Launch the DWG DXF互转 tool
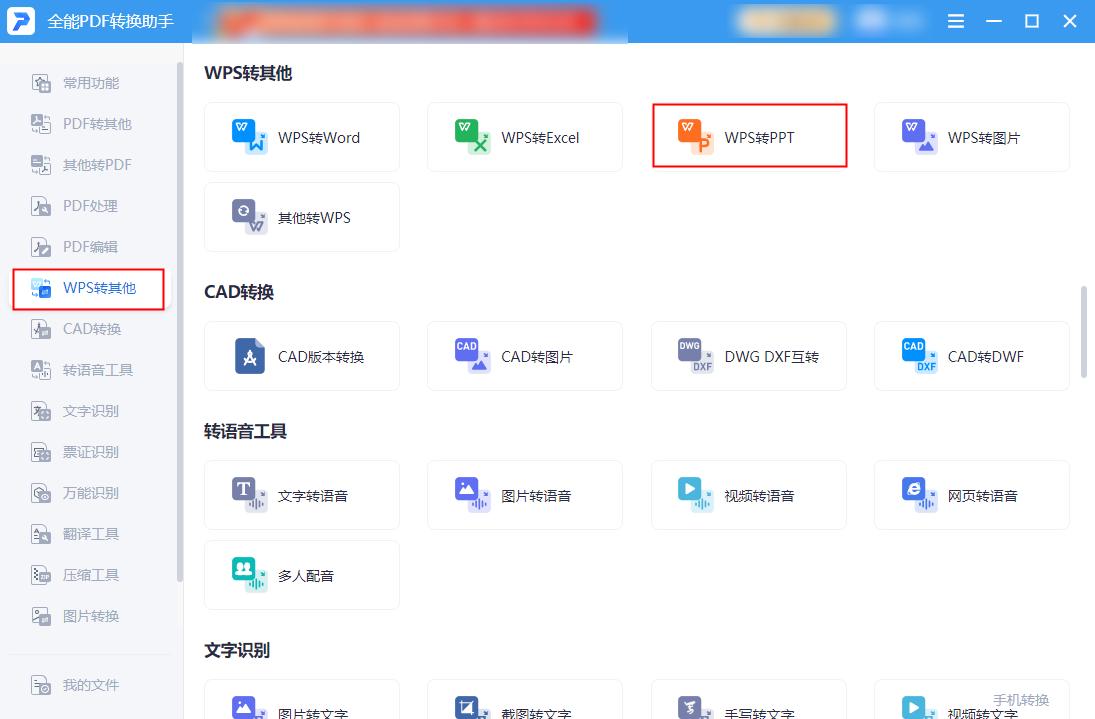Viewport: 1095px width, 719px height. point(747,356)
